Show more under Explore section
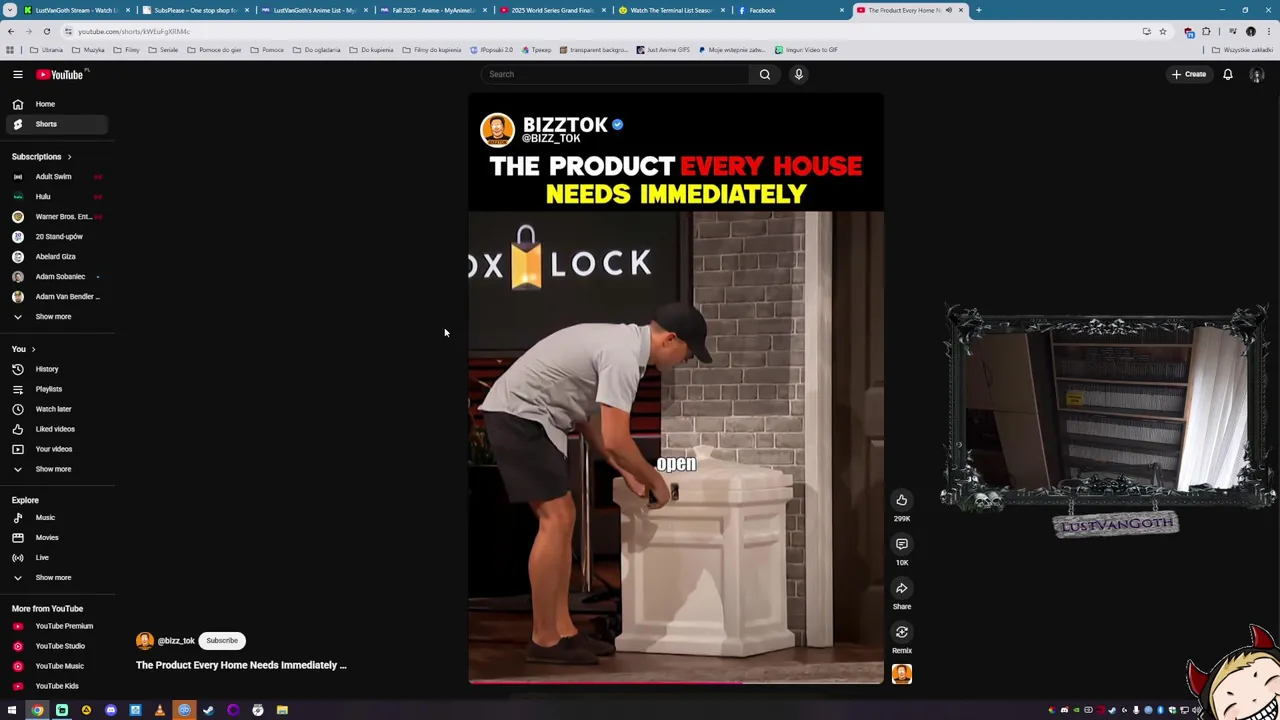 tap(56, 578)
